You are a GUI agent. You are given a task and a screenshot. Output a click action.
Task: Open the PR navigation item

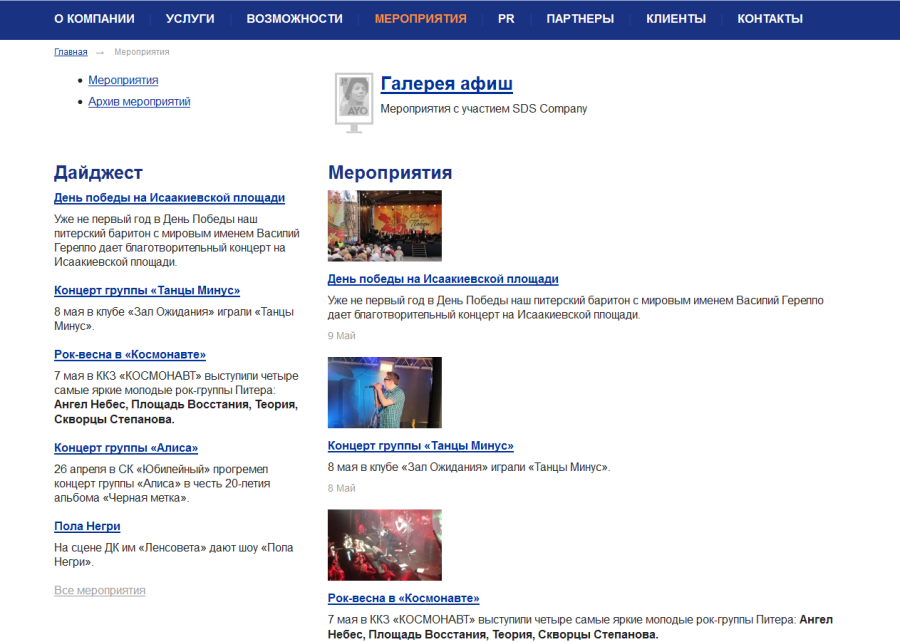[x=506, y=19]
